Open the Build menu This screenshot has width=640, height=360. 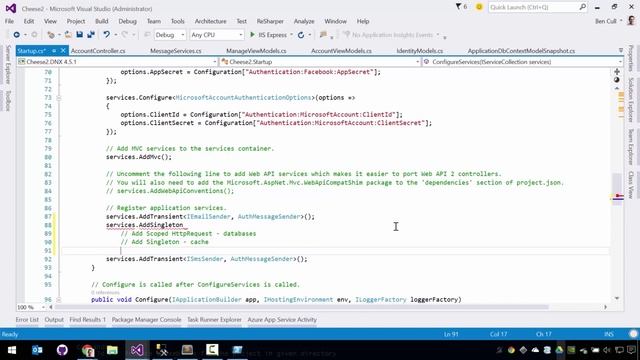(102, 21)
